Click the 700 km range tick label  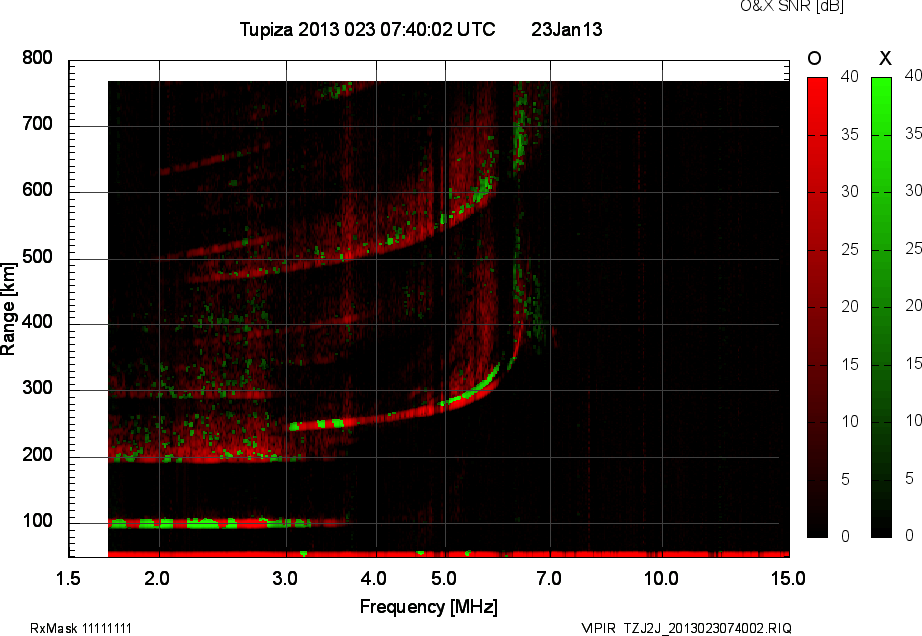37,123
